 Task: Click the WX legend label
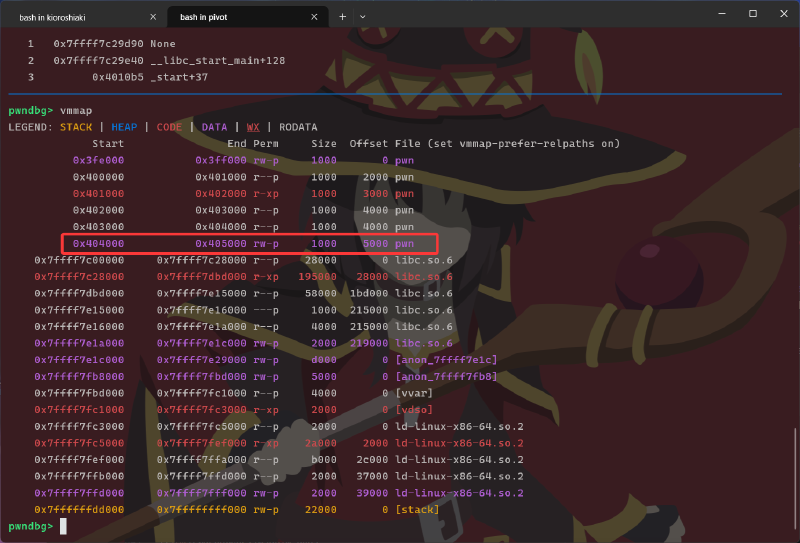click(x=253, y=127)
